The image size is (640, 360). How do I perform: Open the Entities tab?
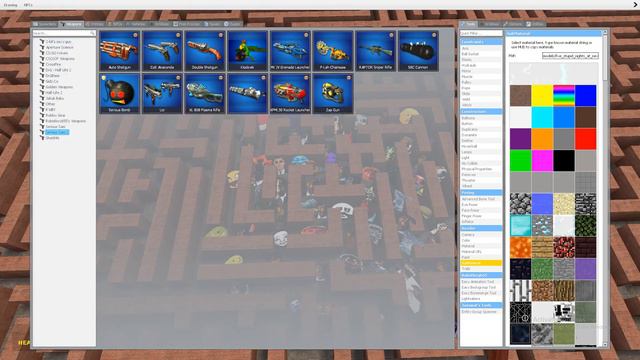tap(95, 24)
